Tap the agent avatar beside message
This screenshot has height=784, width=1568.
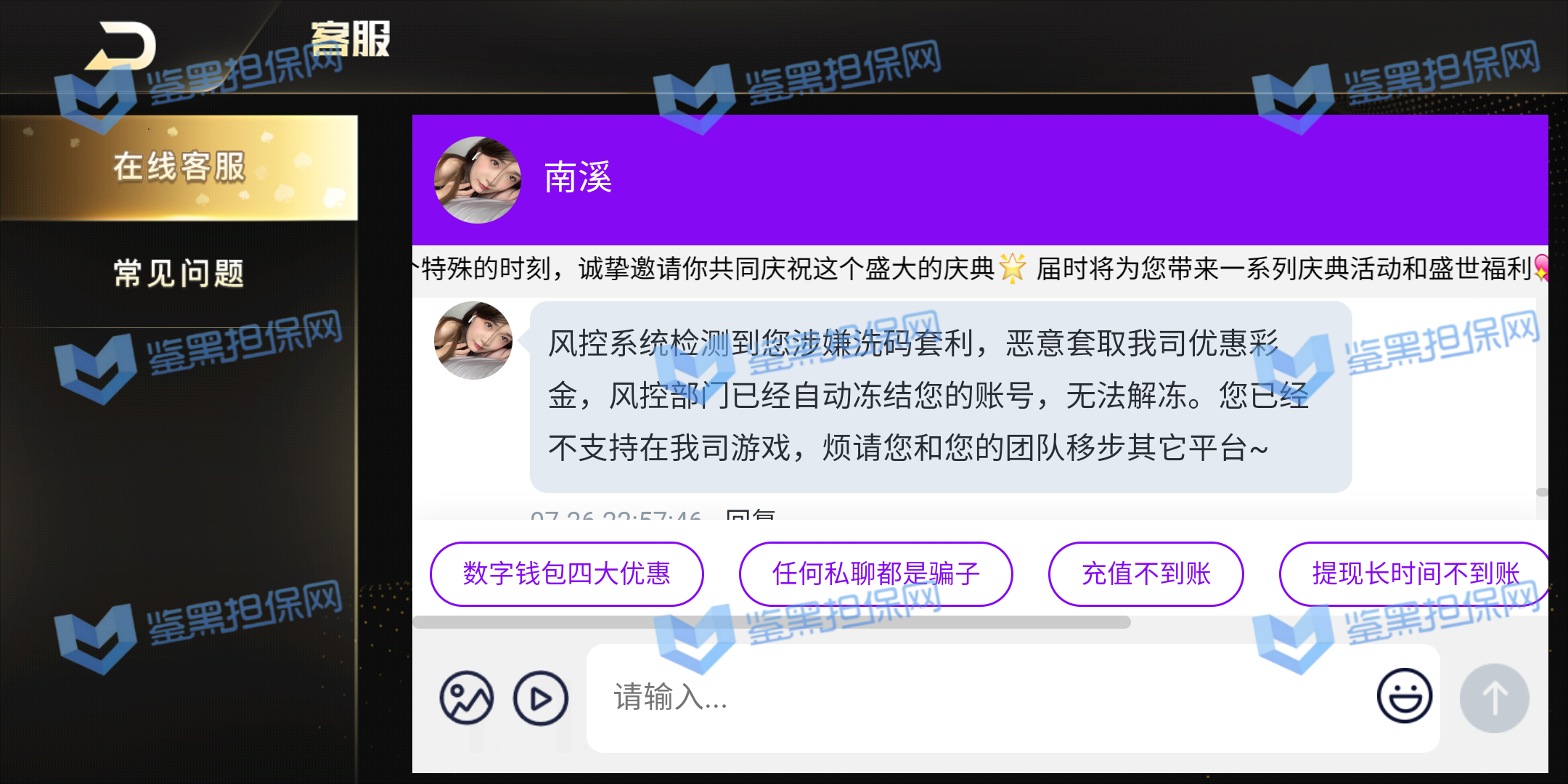[473, 340]
